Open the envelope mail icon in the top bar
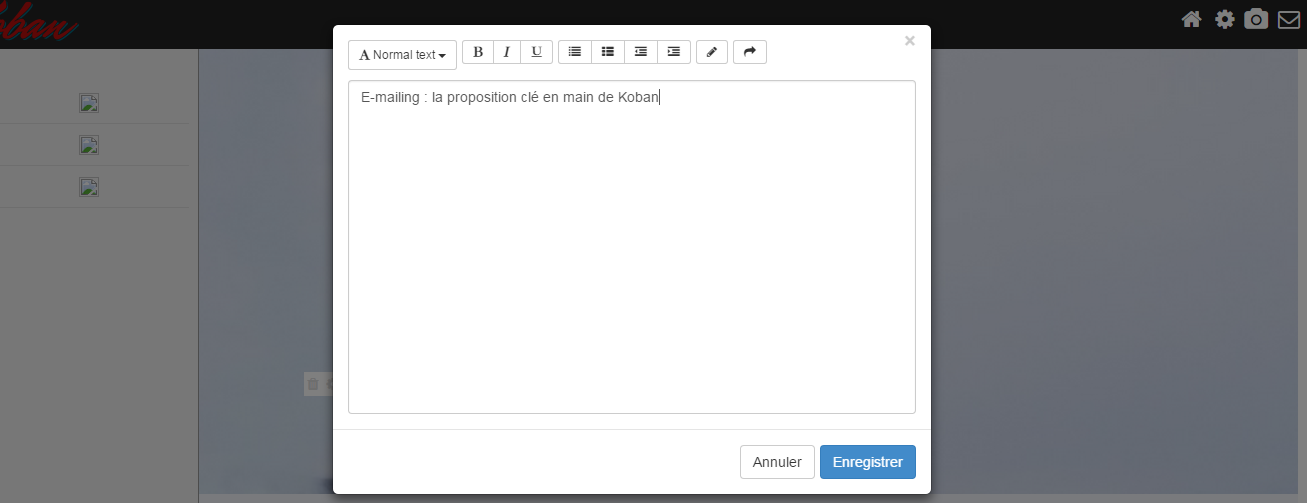This screenshot has width=1307, height=503. pos(1289,19)
